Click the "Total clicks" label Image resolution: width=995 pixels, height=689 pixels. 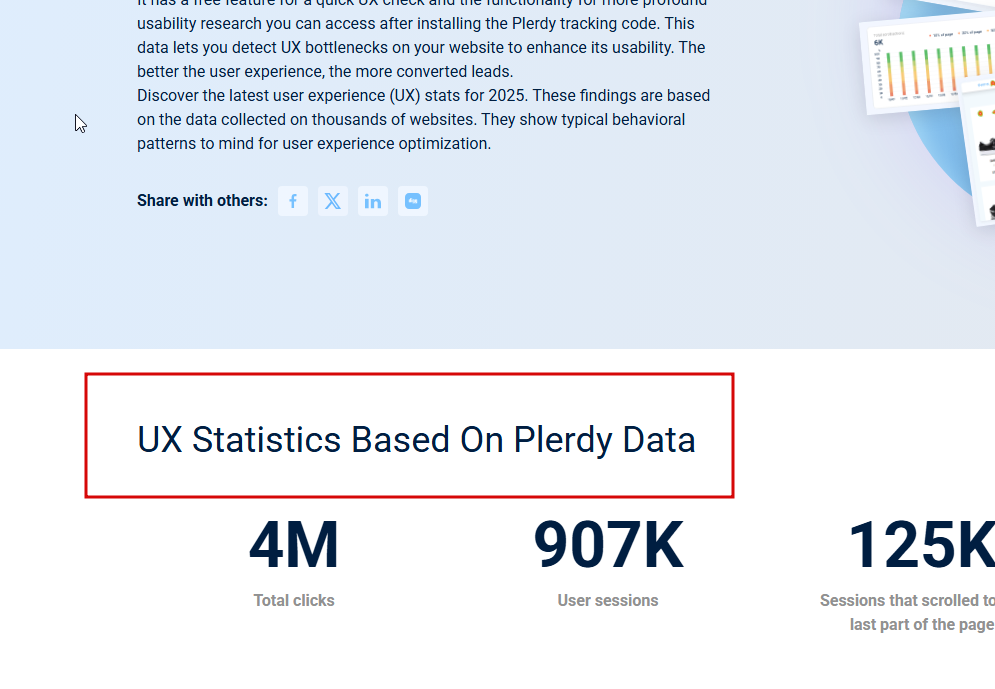294,600
